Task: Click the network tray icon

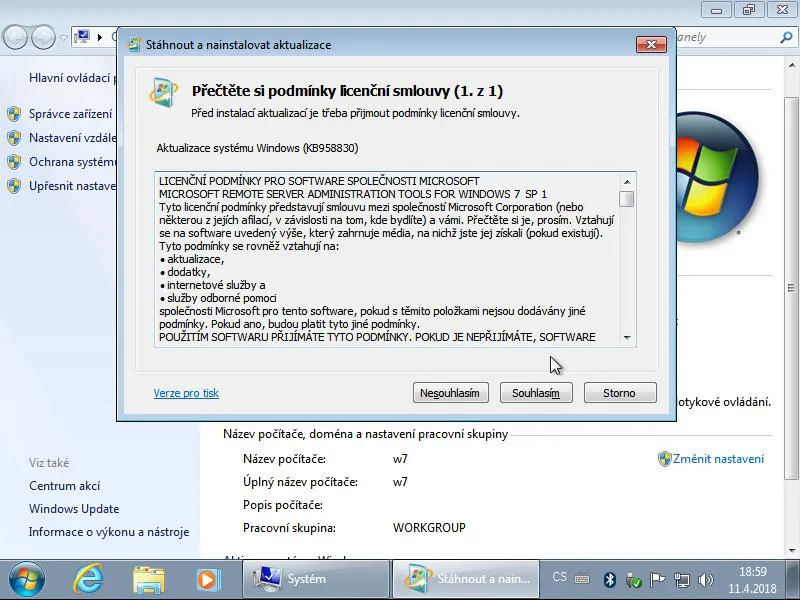Action: (x=682, y=580)
